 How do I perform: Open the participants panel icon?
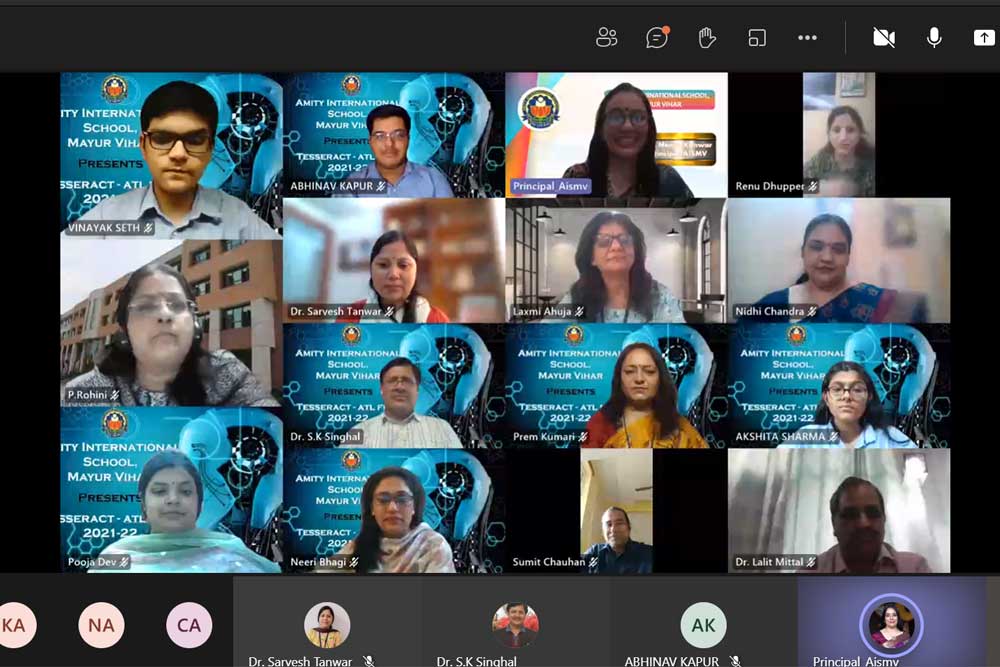(x=606, y=38)
